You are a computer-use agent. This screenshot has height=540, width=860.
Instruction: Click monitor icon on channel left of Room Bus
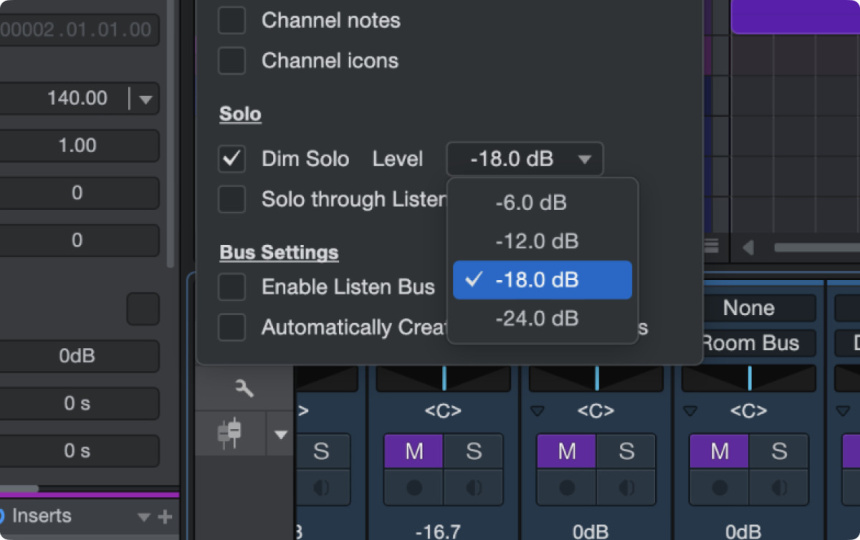626,487
